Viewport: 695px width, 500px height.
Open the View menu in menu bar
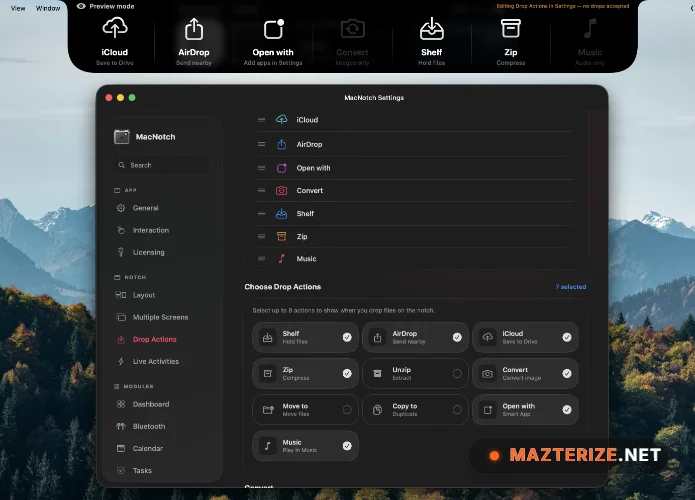18,8
